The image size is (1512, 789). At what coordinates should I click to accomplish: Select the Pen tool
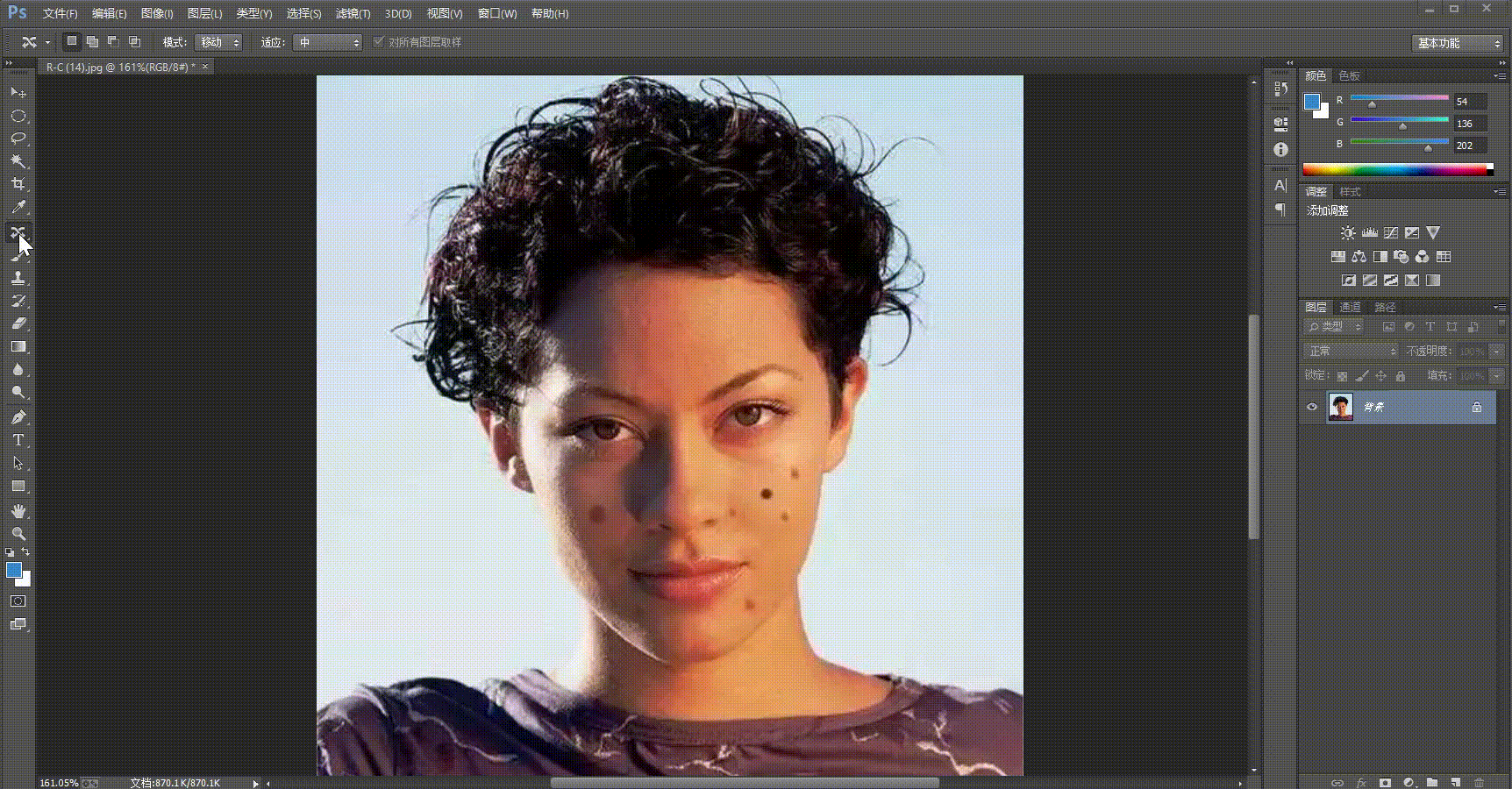pyautogui.click(x=18, y=417)
